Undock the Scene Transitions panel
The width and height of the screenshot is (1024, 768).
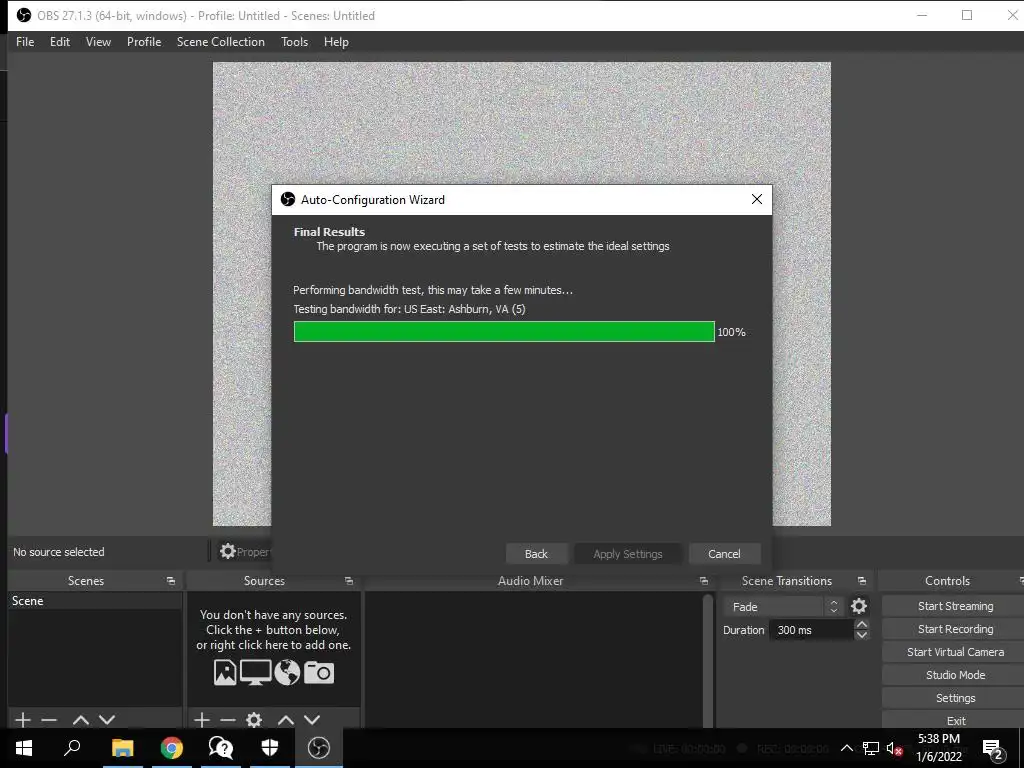click(x=861, y=581)
